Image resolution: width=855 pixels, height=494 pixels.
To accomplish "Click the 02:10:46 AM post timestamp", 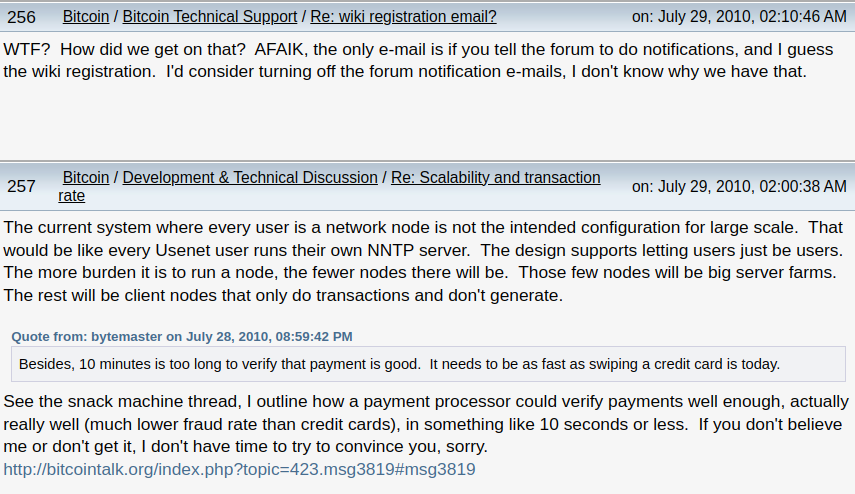I will pyautogui.click(x=739, y=17).
